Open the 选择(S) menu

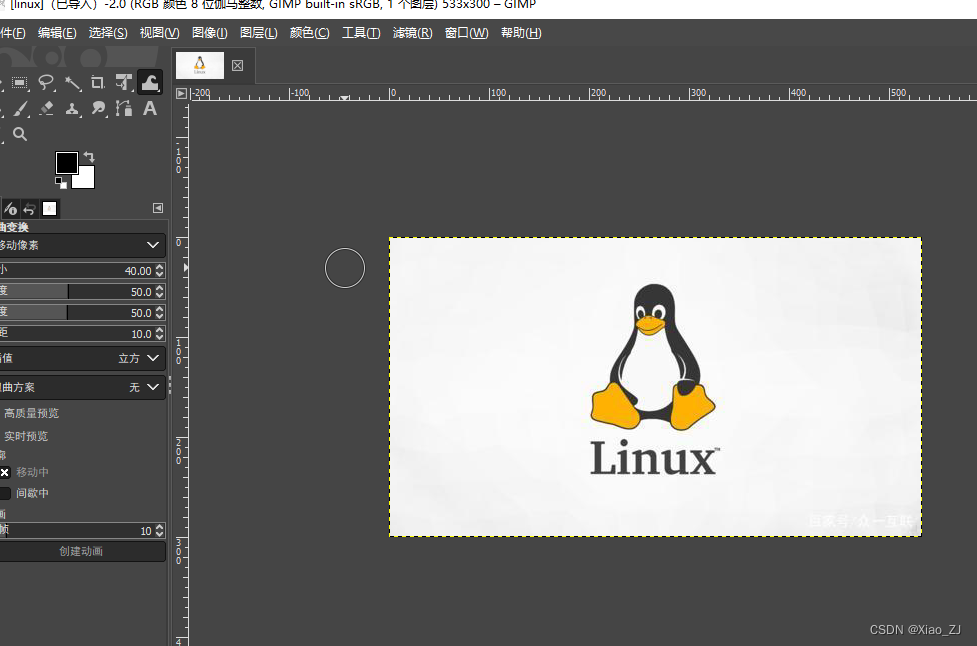(108, 33)
